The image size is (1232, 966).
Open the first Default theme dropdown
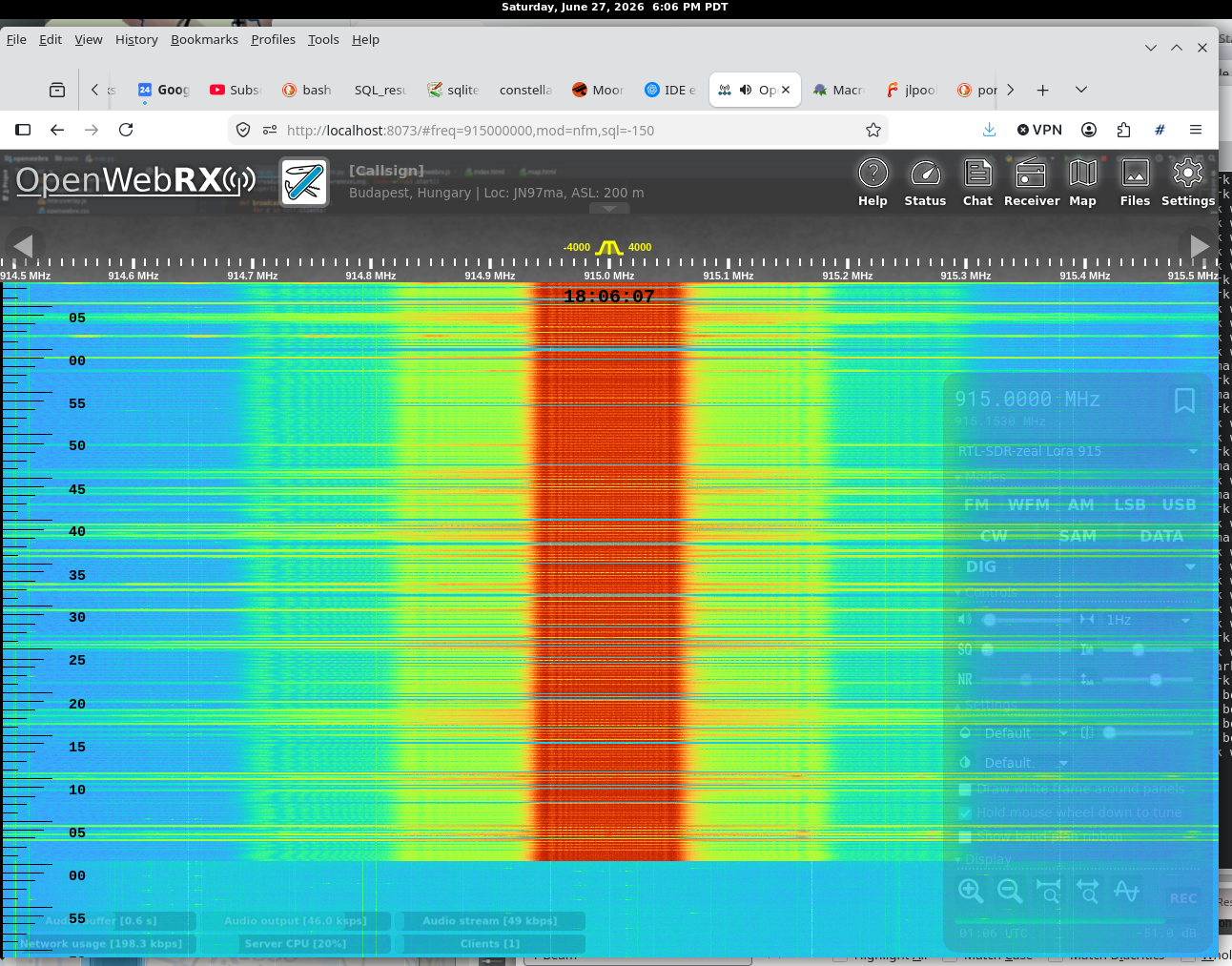[x=1025, y=733]
